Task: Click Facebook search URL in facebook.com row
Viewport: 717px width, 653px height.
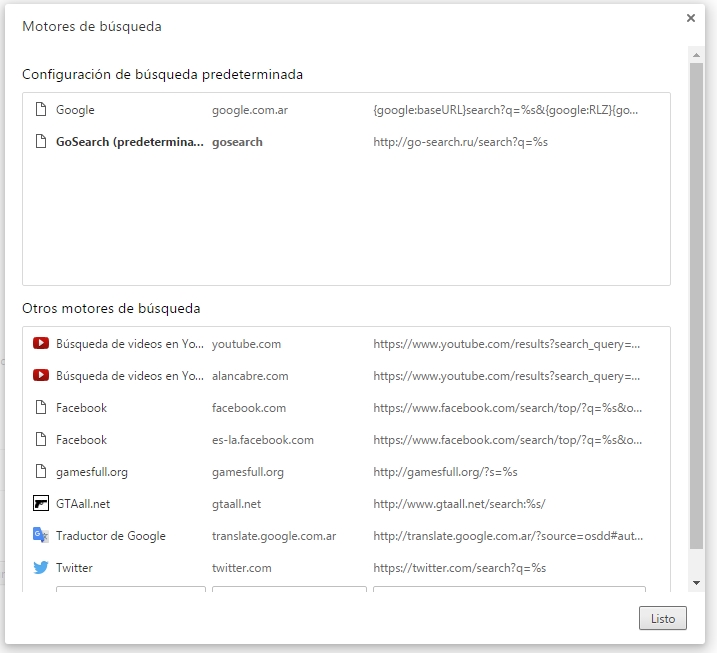Action: click(x=508, y=408)
